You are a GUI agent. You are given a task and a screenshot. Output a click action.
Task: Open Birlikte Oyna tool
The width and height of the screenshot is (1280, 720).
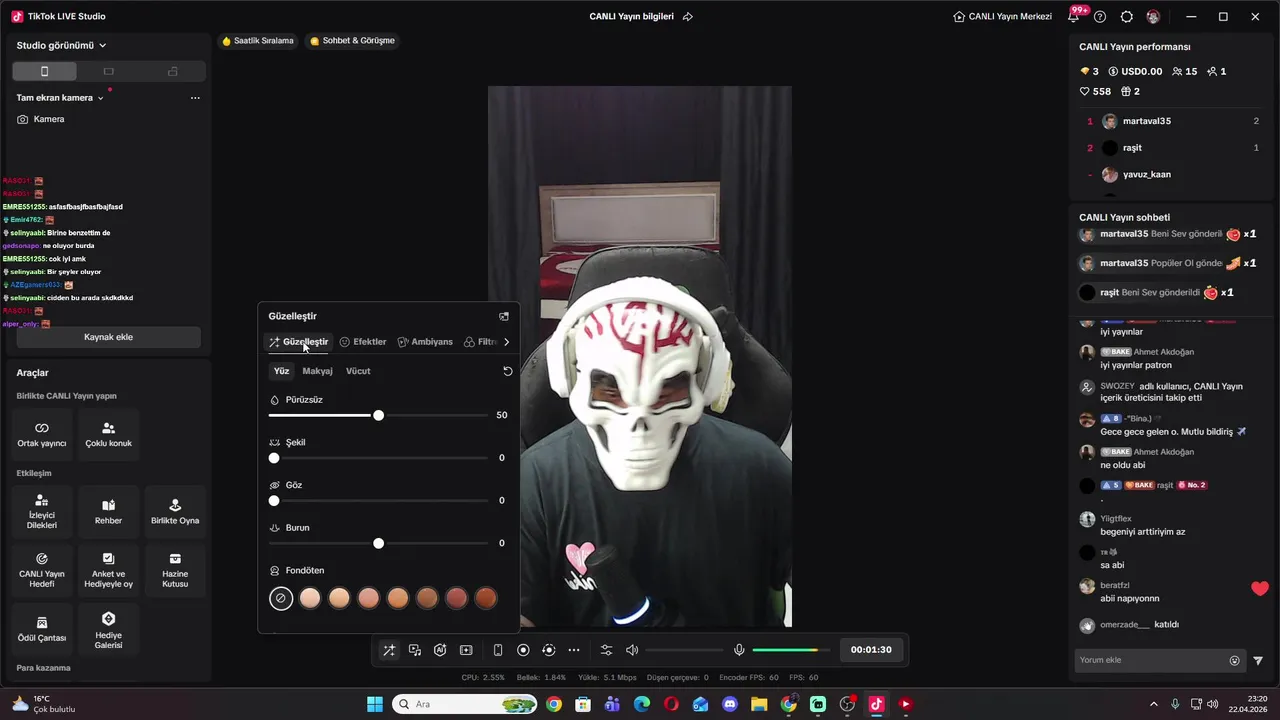[x=175, y=512]
